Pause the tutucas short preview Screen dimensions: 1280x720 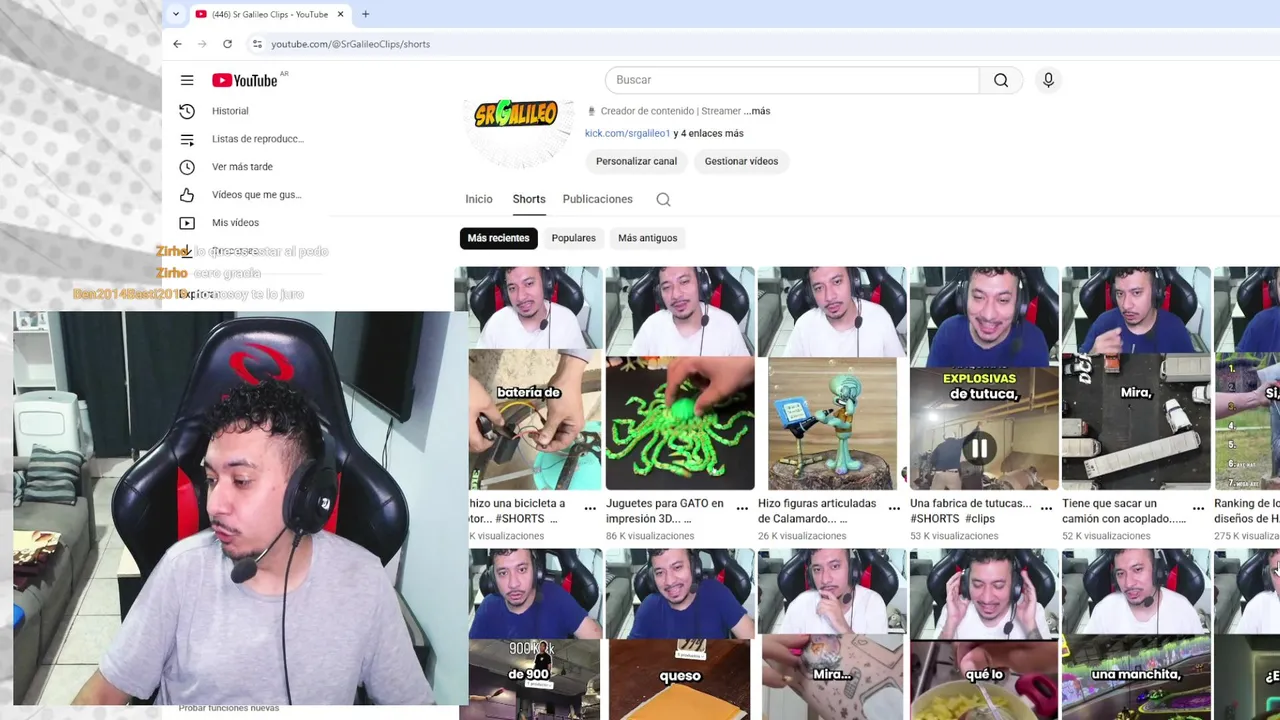click(979, 450)
